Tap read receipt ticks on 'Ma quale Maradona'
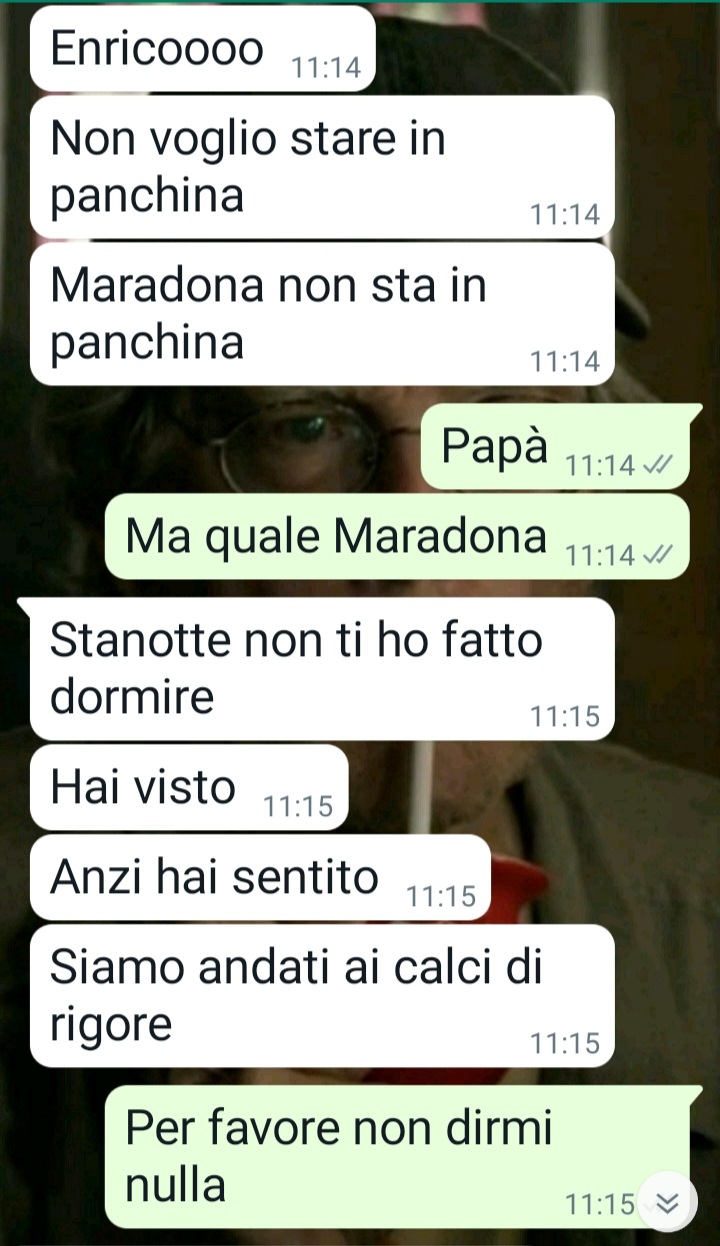 (x=658, y=555)
